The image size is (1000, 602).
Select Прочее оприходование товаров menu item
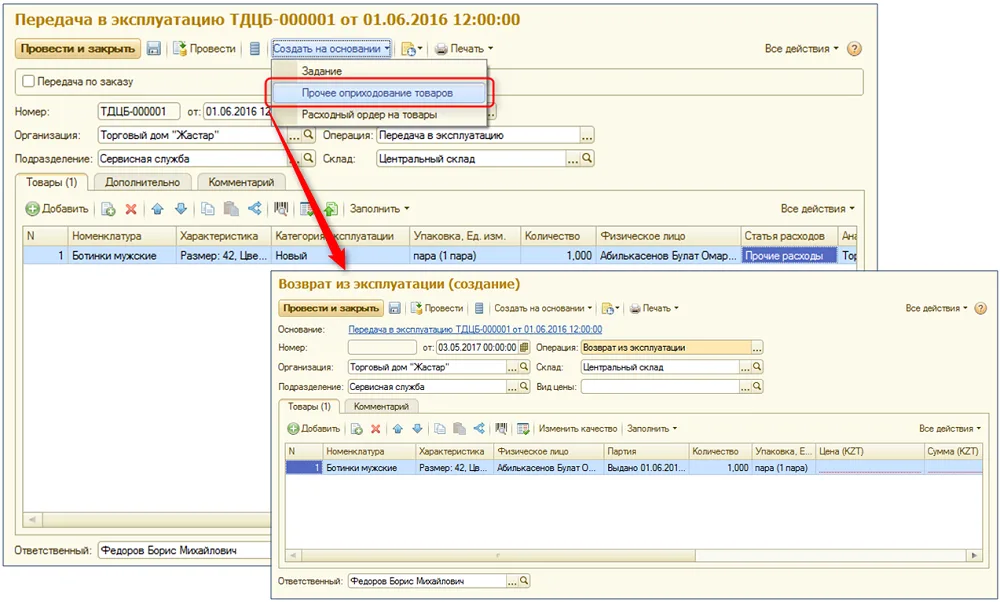click(377, 93)
